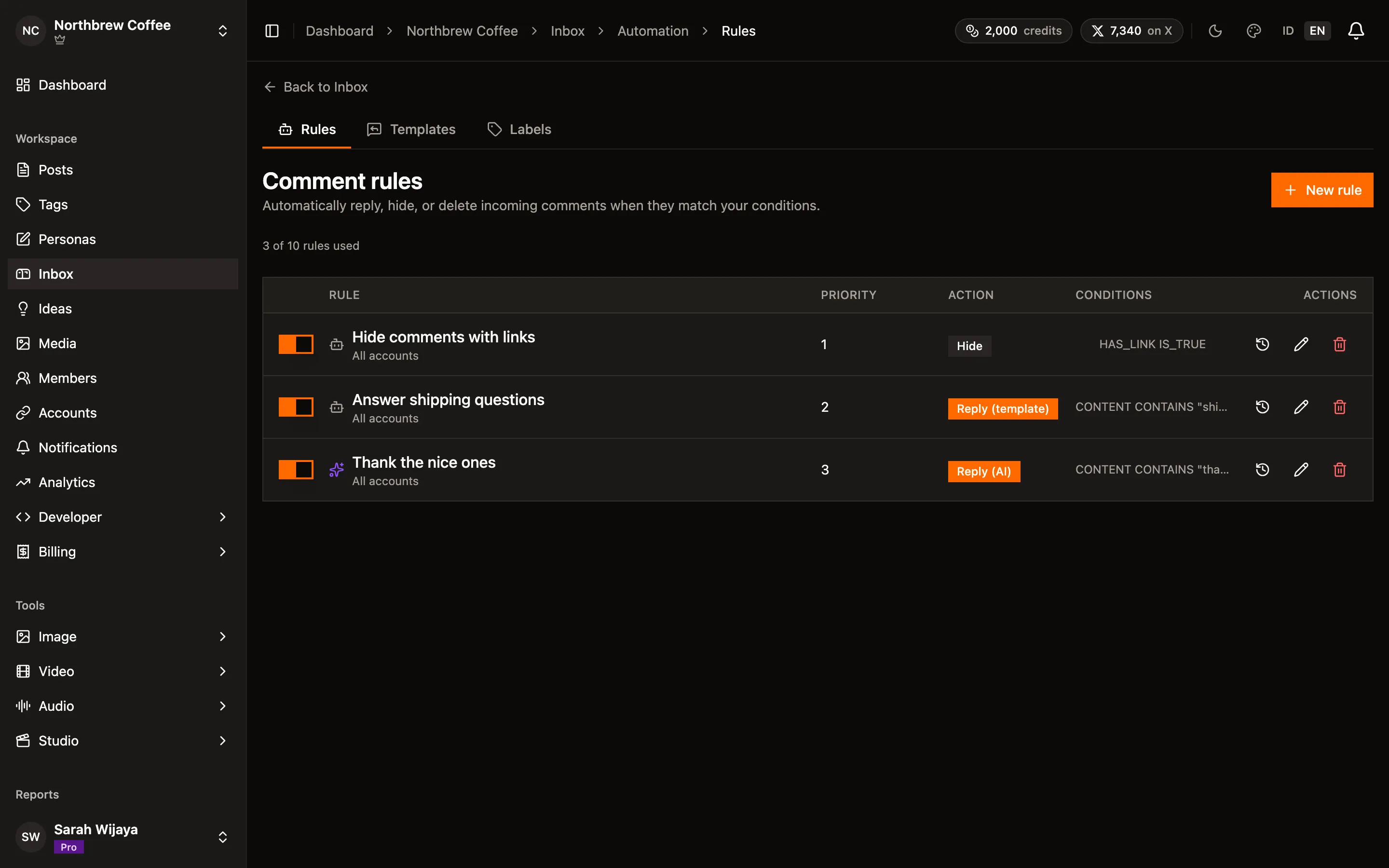This screenshot has width=1389, height=868.
Task: View history for Thank the nice ones
Action: 1262,470
